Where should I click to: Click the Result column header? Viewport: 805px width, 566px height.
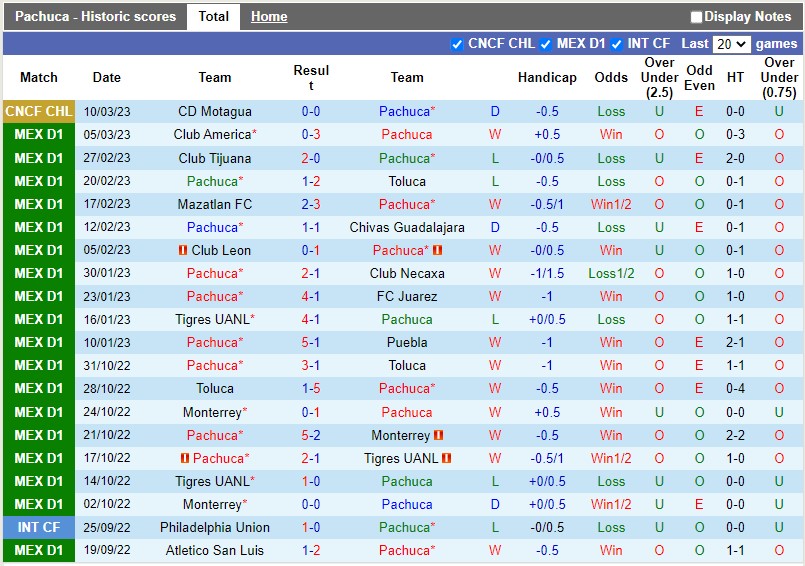coord(311,78)
